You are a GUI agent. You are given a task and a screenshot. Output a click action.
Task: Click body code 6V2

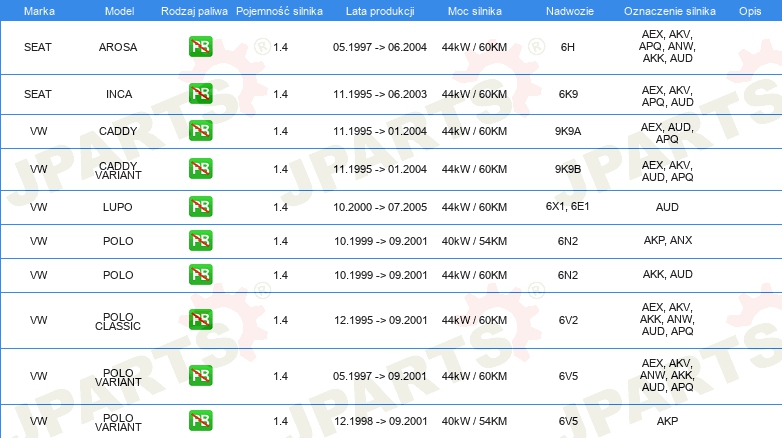point(568,320)
